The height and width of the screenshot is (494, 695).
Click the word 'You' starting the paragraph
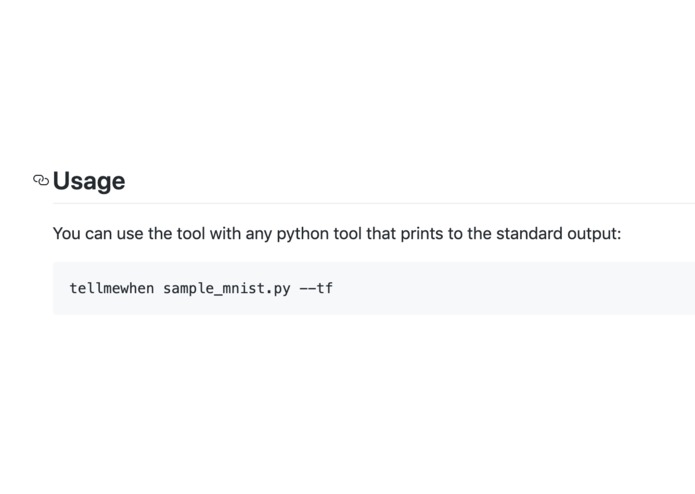67,234
